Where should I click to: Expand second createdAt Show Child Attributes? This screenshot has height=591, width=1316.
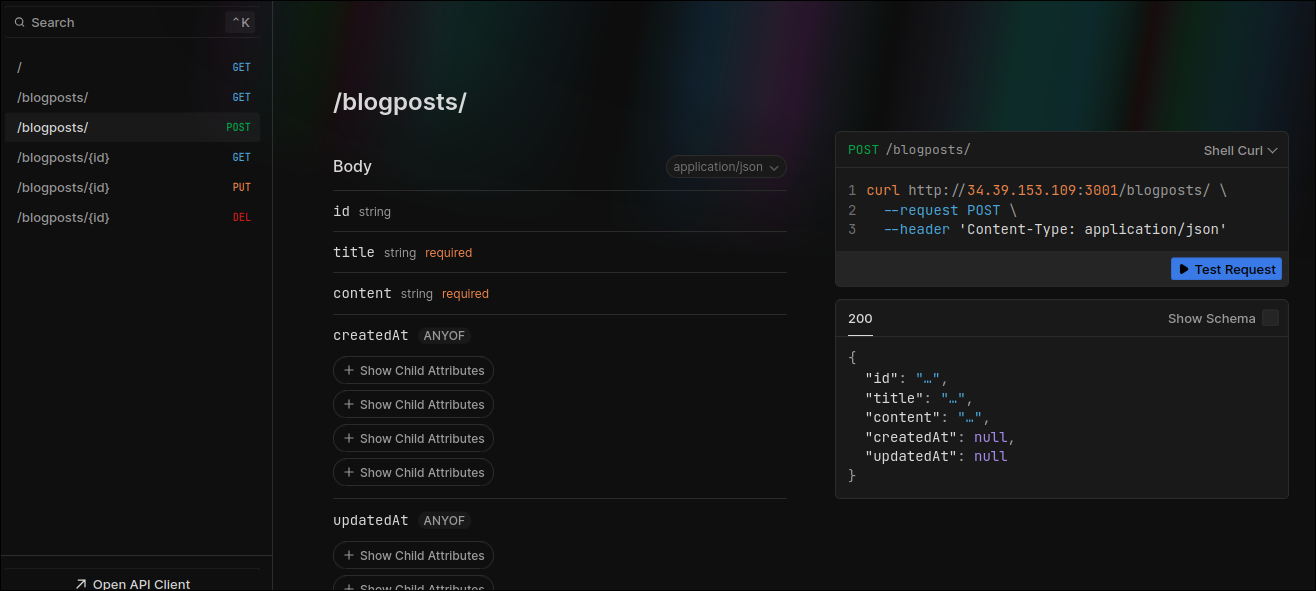(413, 404)
